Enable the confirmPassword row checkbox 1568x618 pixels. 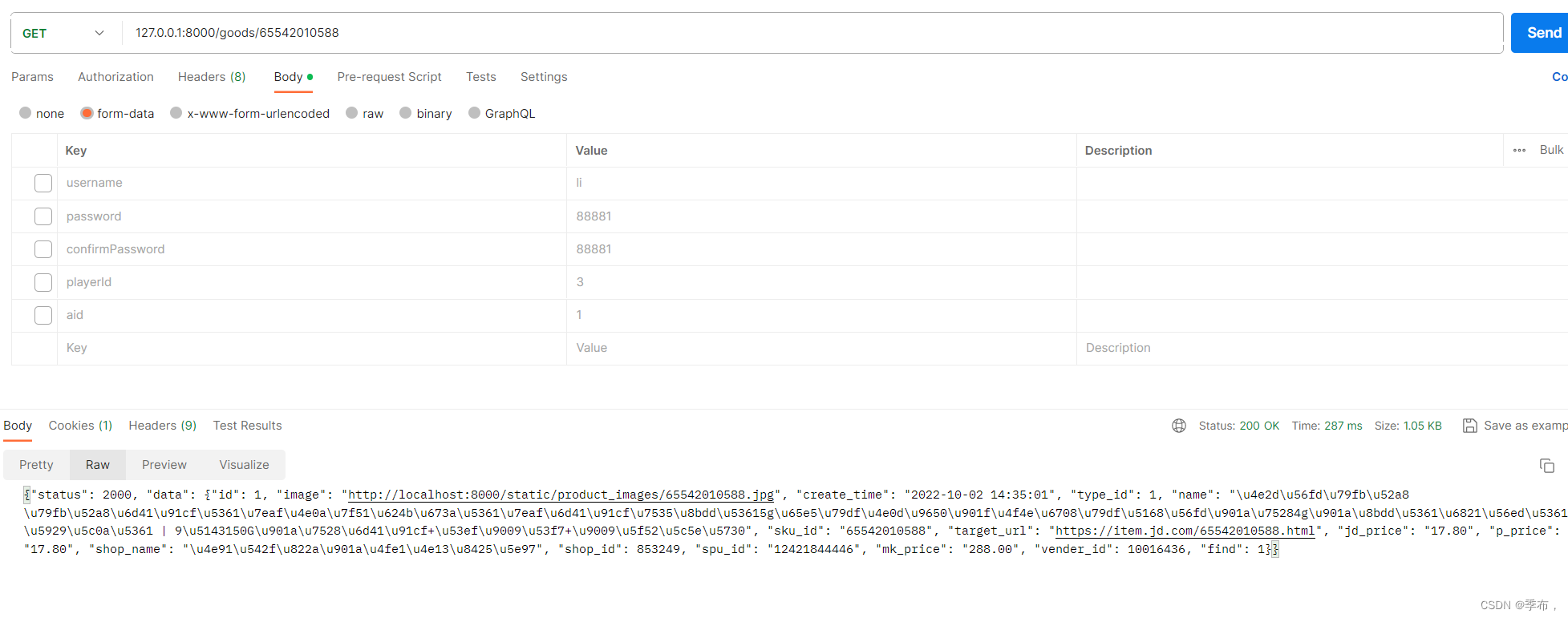[x=43, y=249]
